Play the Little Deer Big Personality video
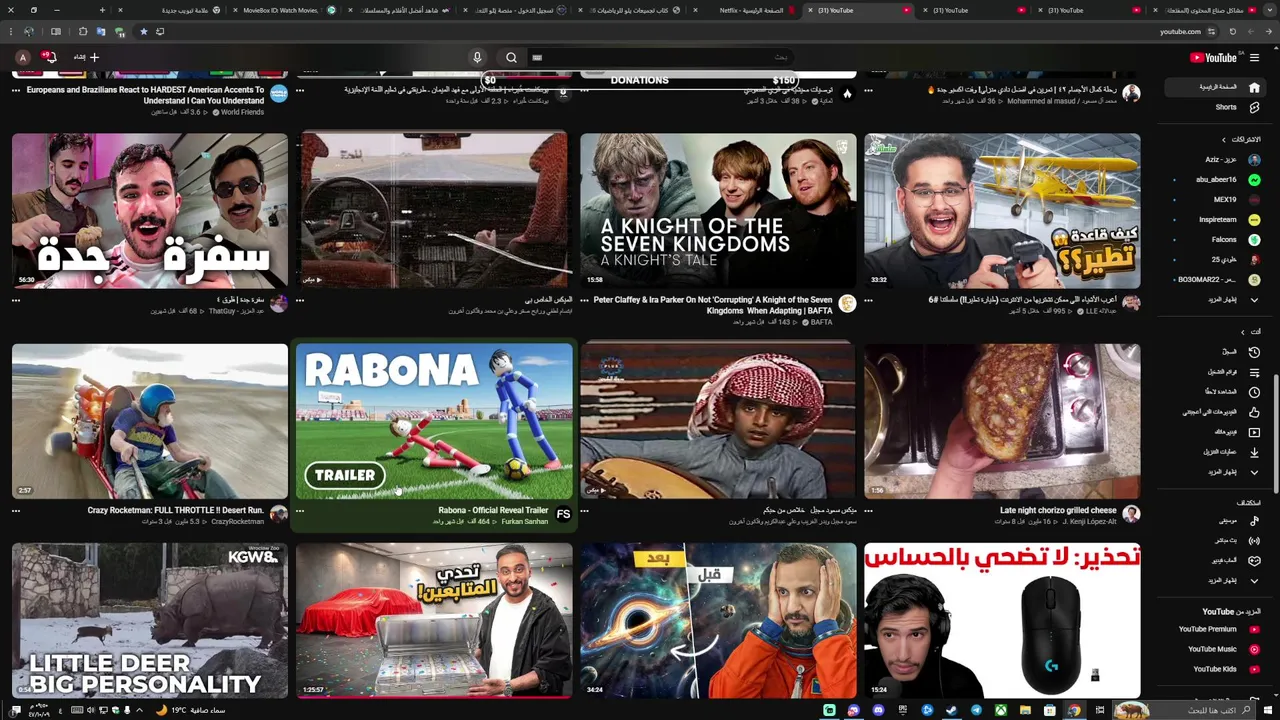Image resolution: width=1280 pixels, height=720 pixels. (150, 620)
